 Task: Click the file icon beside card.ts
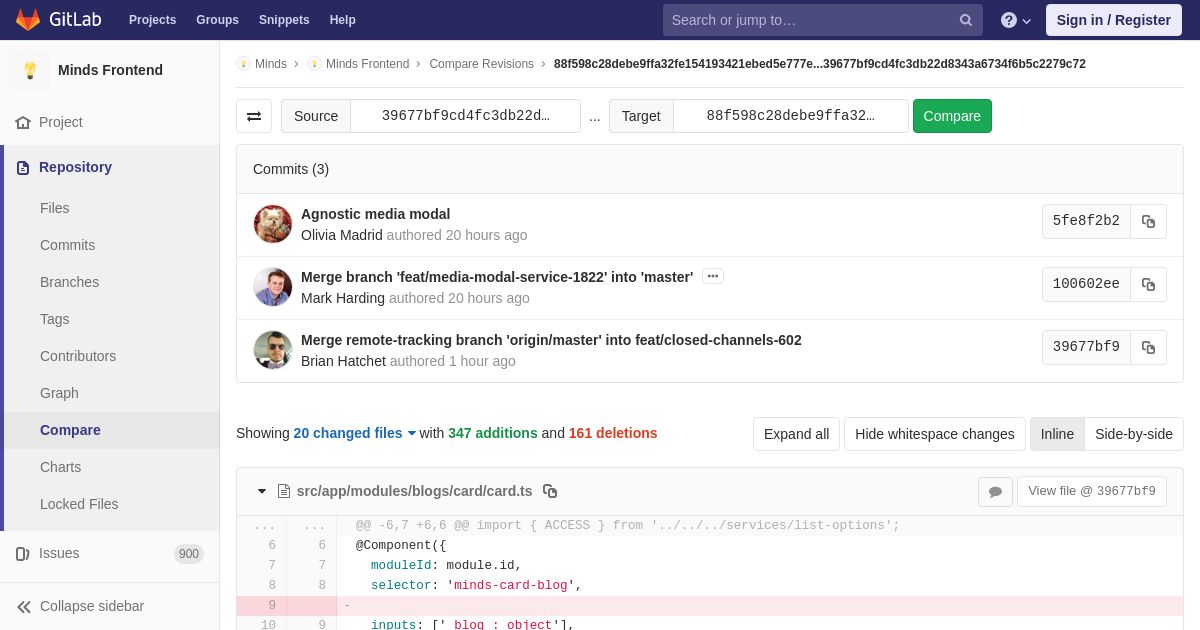(284, 491)
